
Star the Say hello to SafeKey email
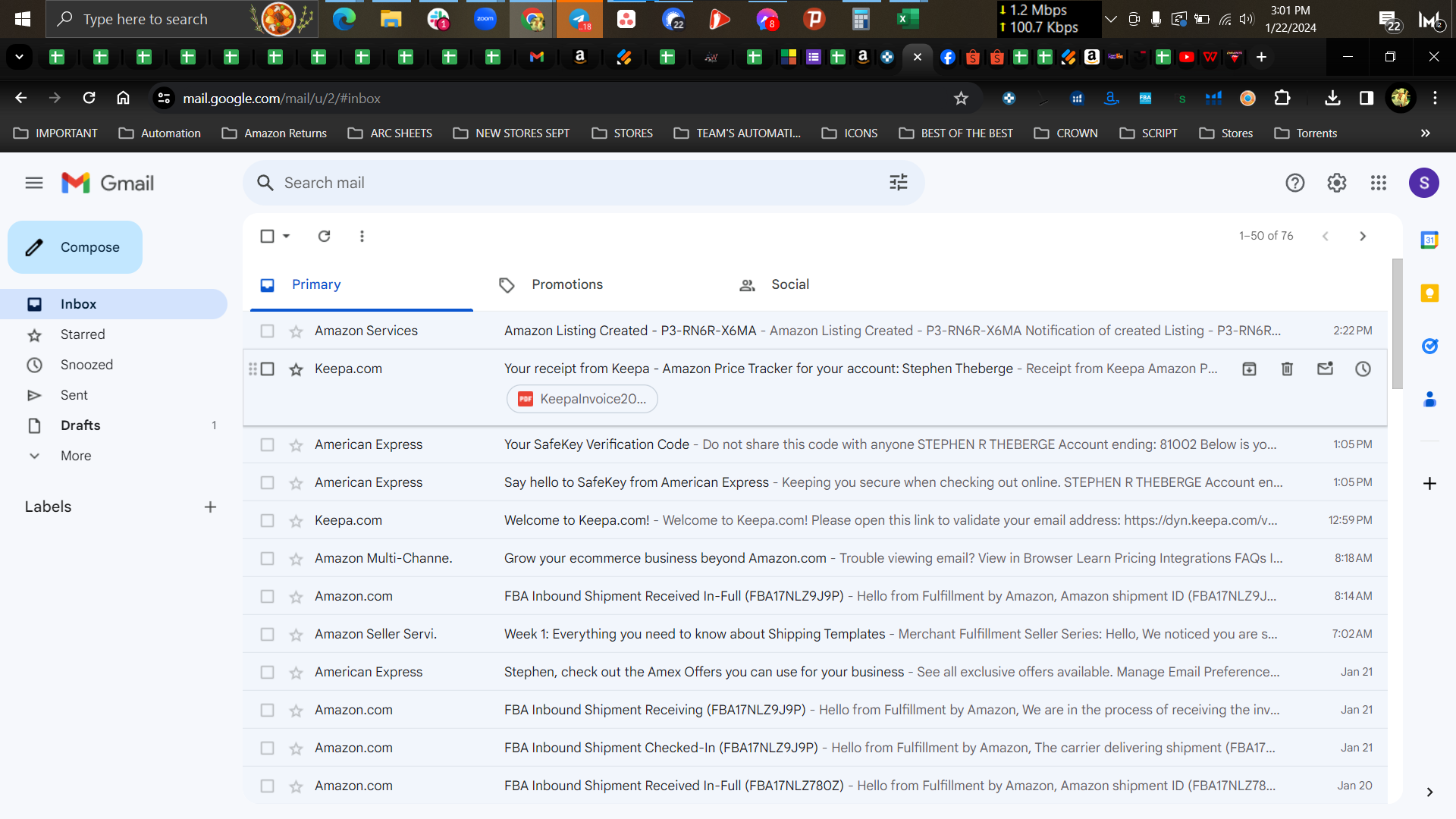296,483
